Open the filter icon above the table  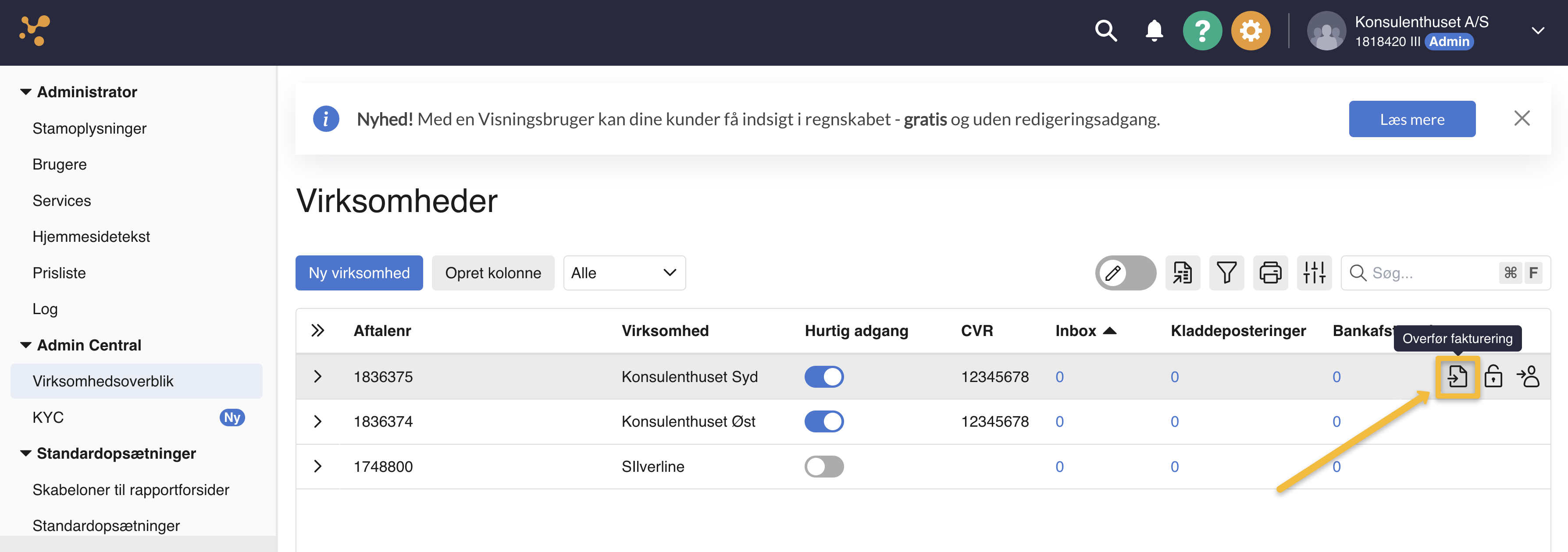click(1226, 273)
